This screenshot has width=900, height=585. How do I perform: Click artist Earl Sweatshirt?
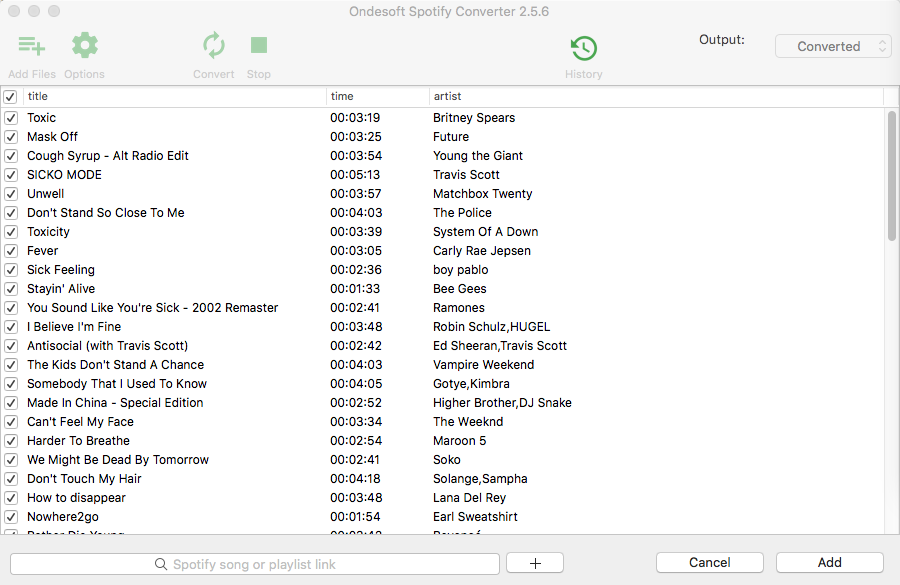click(475, 517)
